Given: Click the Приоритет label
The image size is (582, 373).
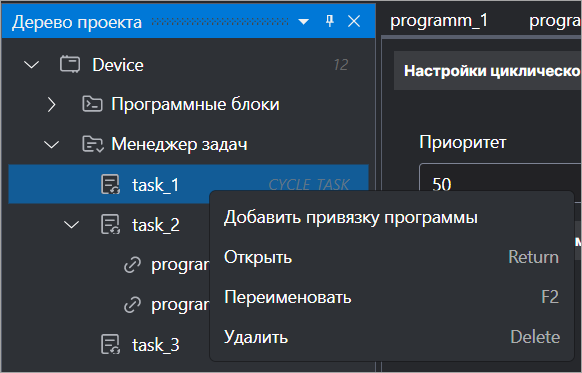Looking at the screenshot, I should pos(462,142).
